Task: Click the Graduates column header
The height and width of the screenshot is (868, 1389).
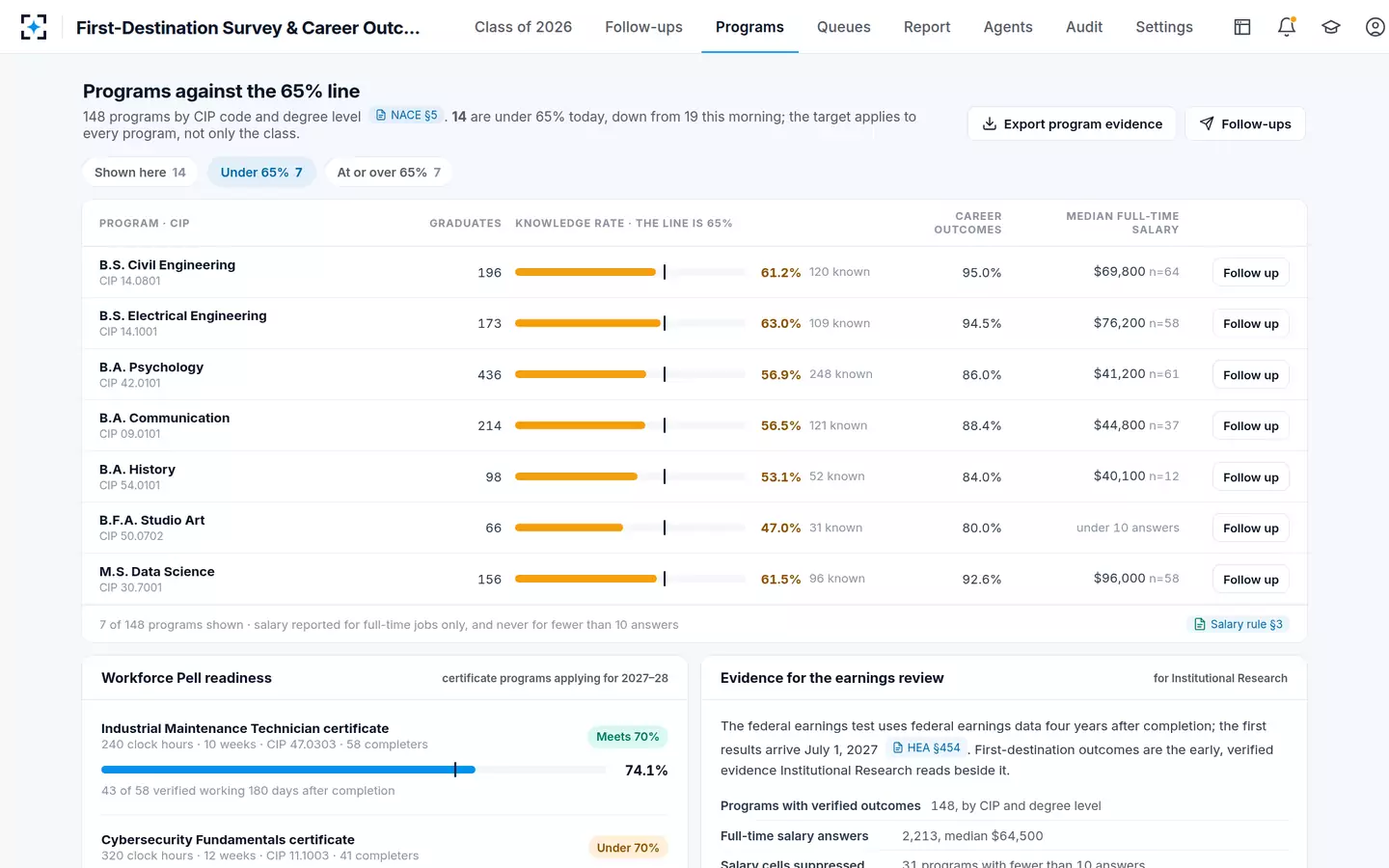Action: (465, 224)
